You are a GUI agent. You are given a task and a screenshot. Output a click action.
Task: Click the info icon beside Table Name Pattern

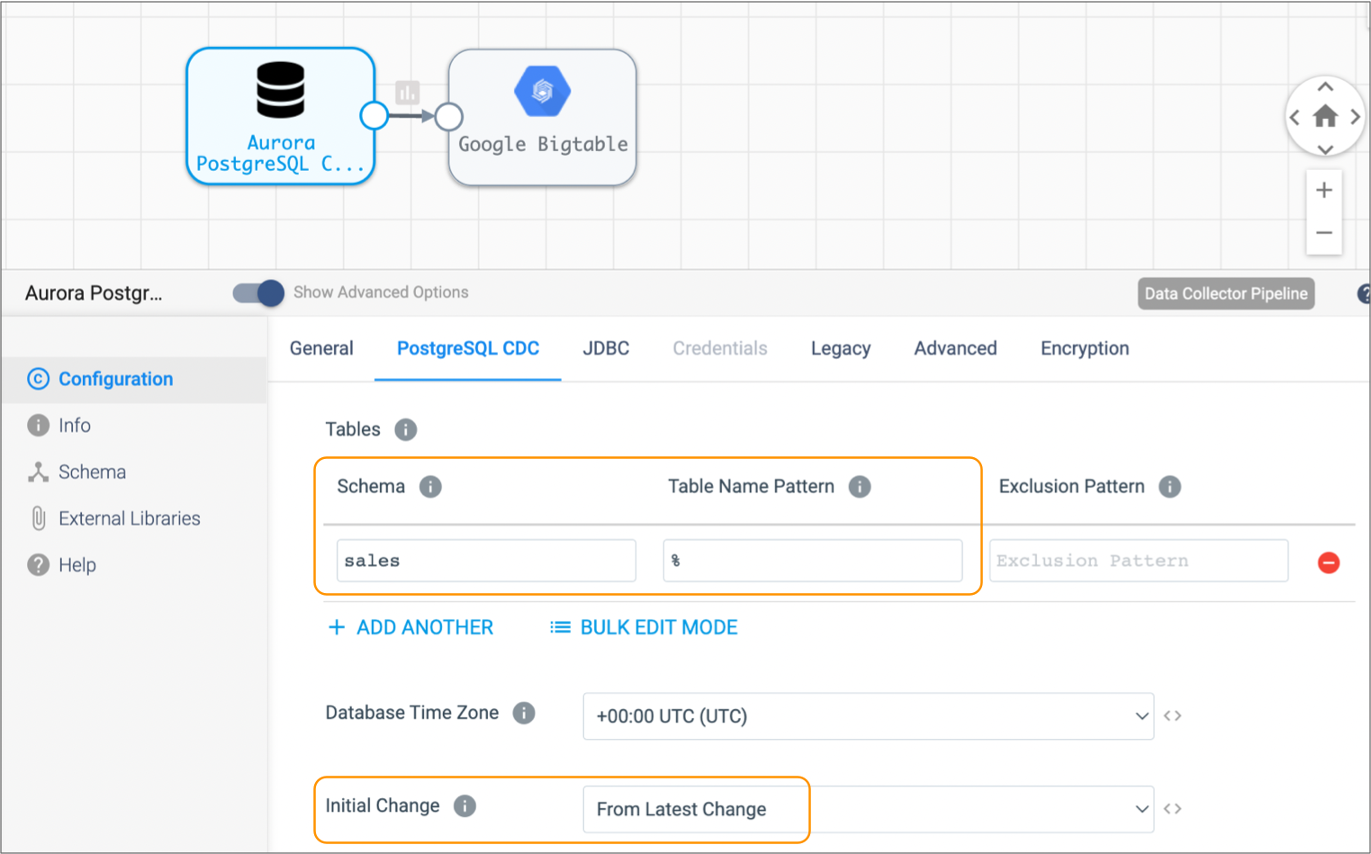coord(859,487)
